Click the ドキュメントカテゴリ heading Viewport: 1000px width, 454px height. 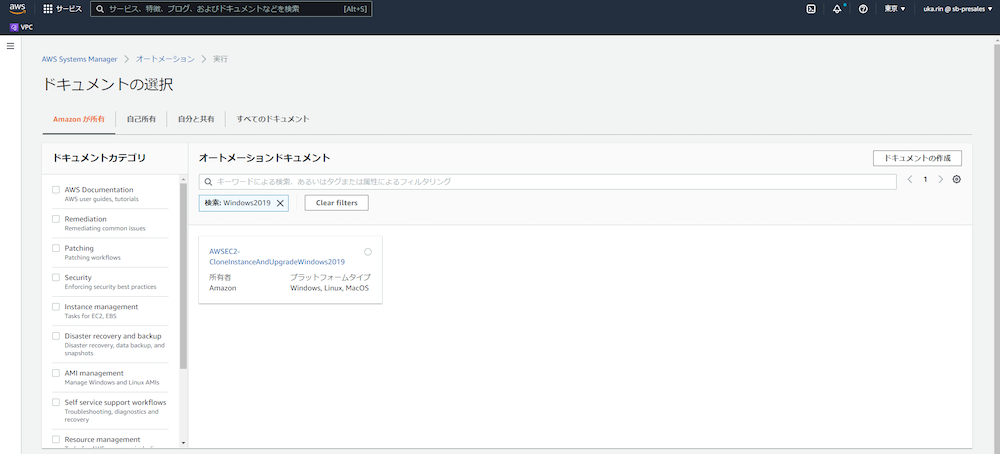pos(99,157)
